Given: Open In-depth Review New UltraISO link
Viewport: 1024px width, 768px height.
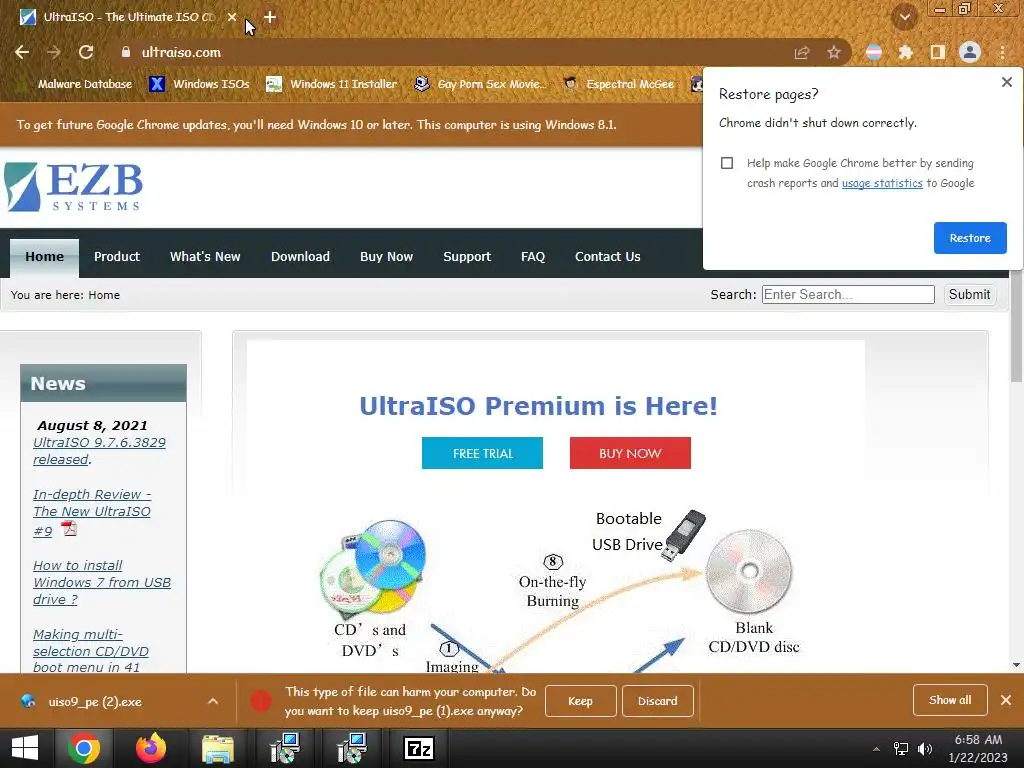Looking at the screenshot, I should (x=92, y=512).
